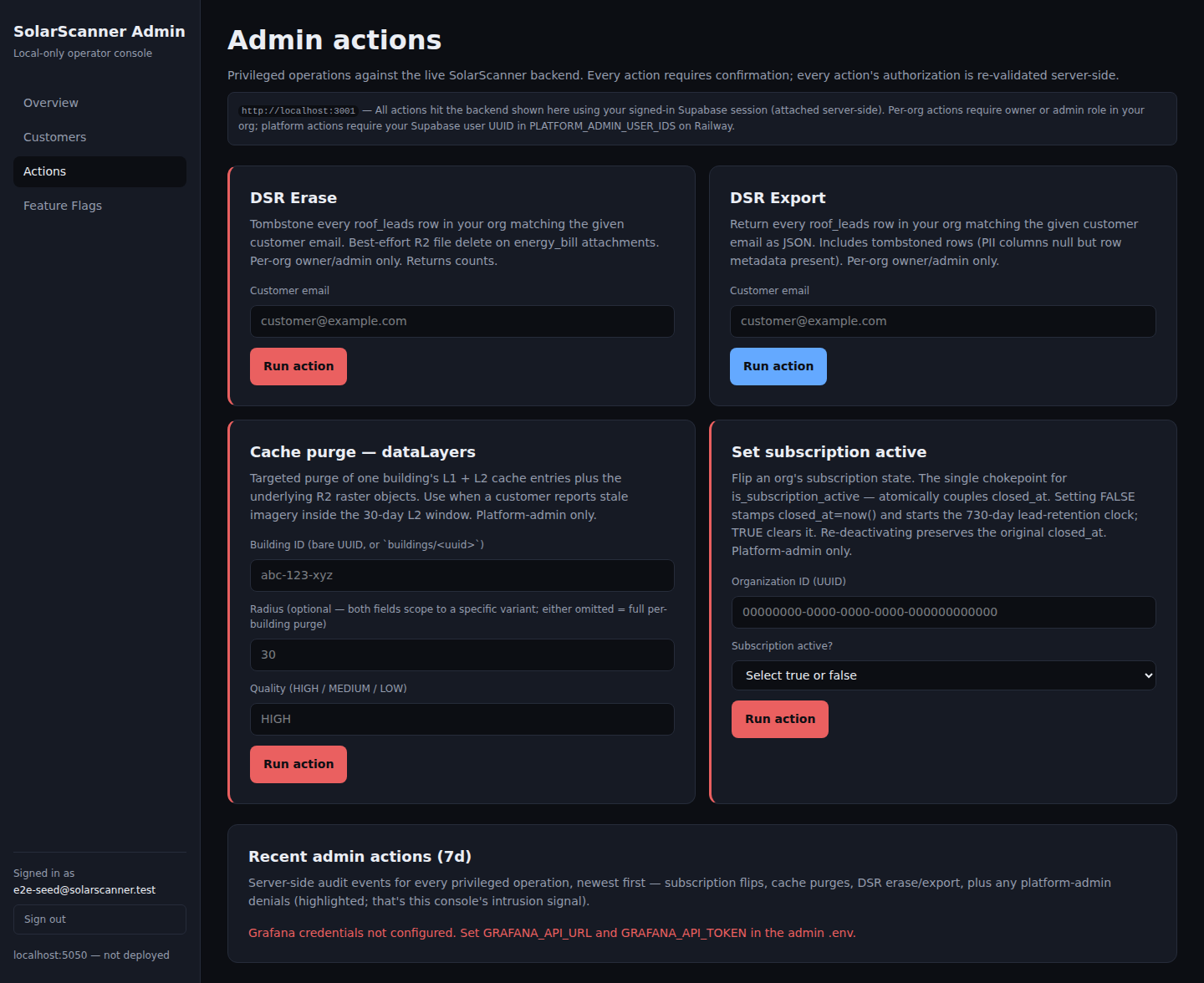Click the Quality input with placeholder HIGH

[x=462, y=719]
